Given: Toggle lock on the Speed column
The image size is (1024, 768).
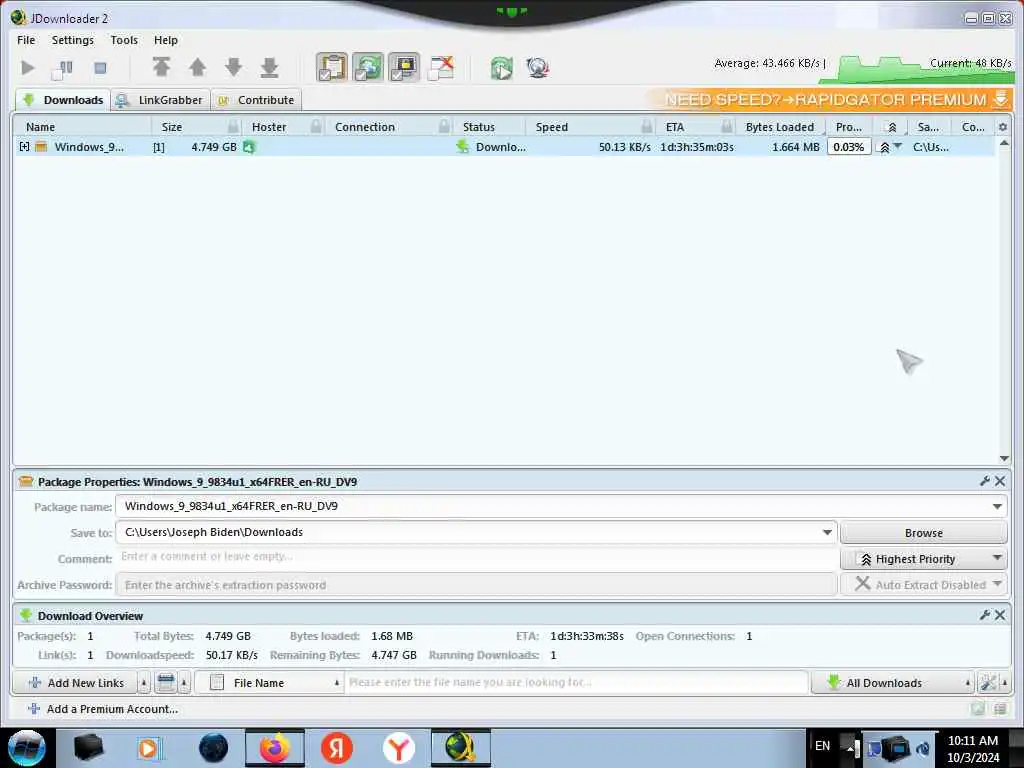Looking at the screenshot, I should [x=647, y=127].
